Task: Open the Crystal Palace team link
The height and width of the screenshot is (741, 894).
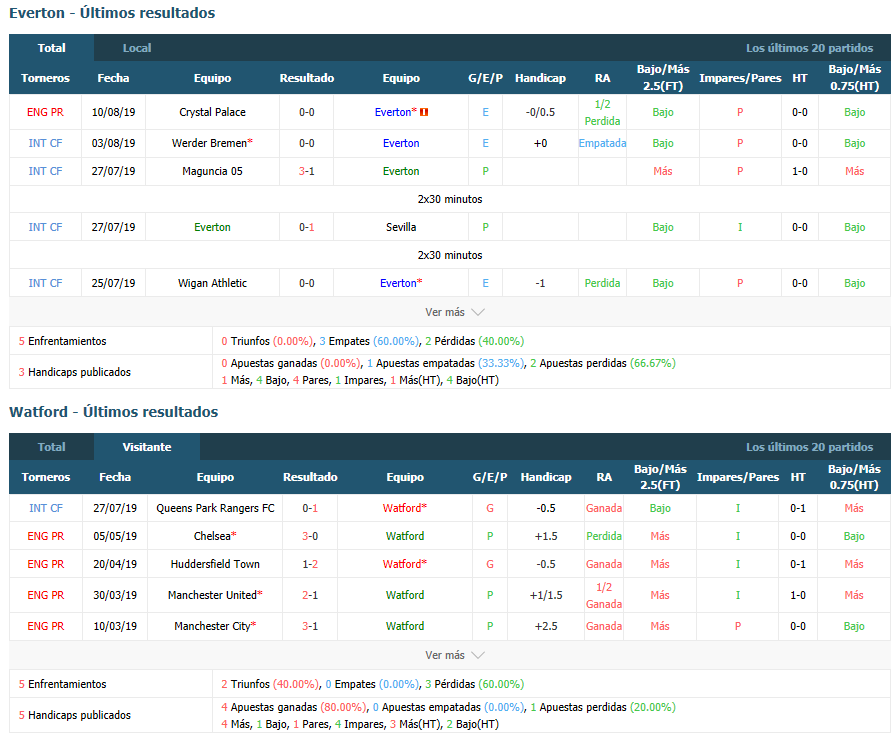Action: (212, 112)
